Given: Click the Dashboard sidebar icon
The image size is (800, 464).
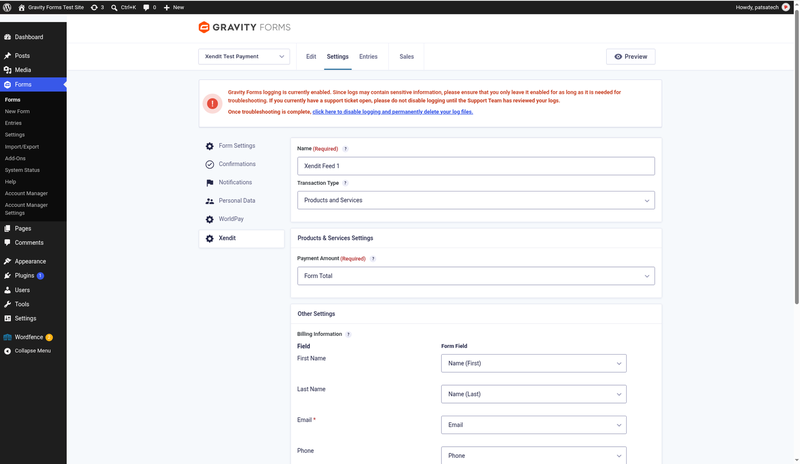Looking at the screenshot, I should pyautogui.click(x=8, y=37).
